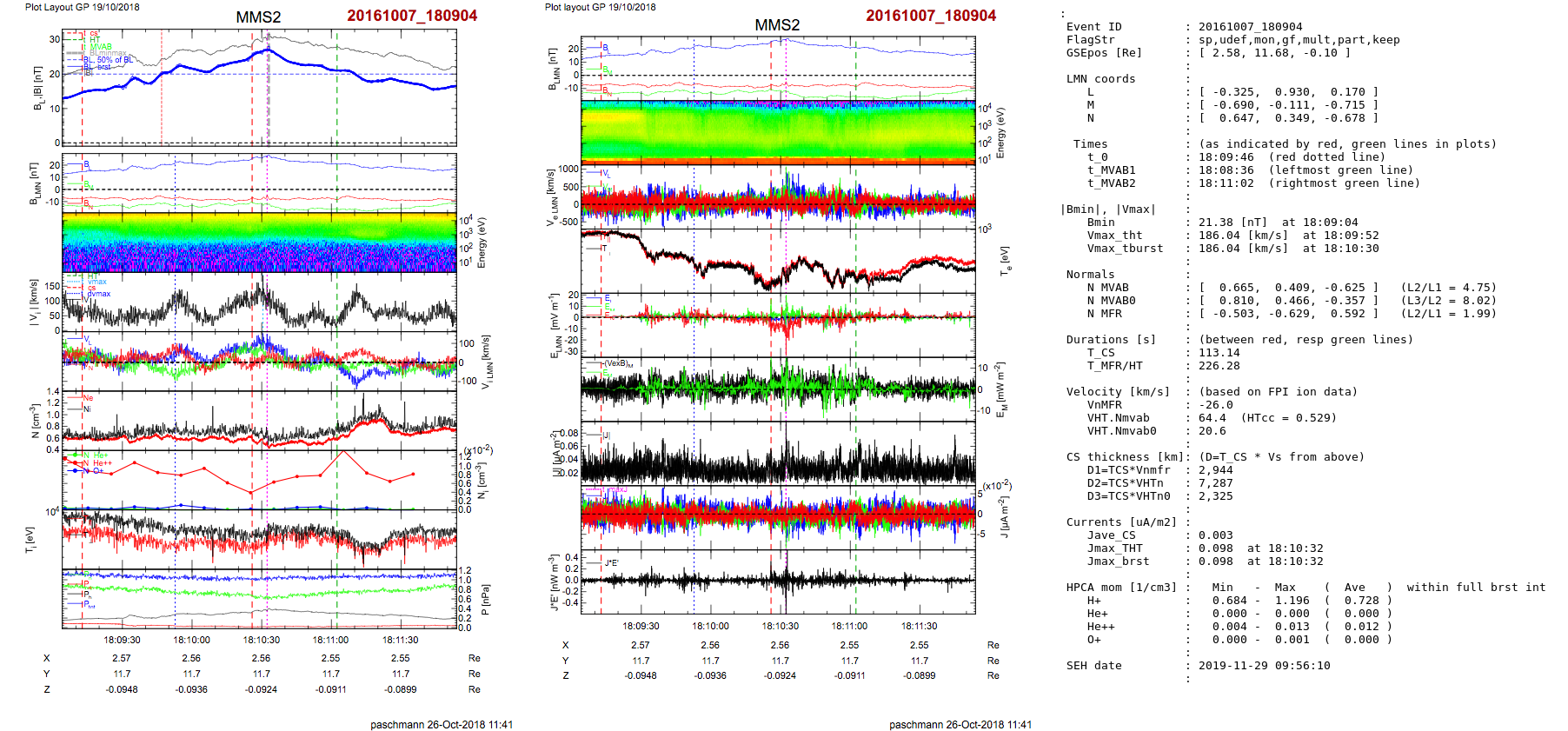Screen dimensions: 1568x731
Task: Click red 20161007_180904 label on left plot
Action: point(412,16)
